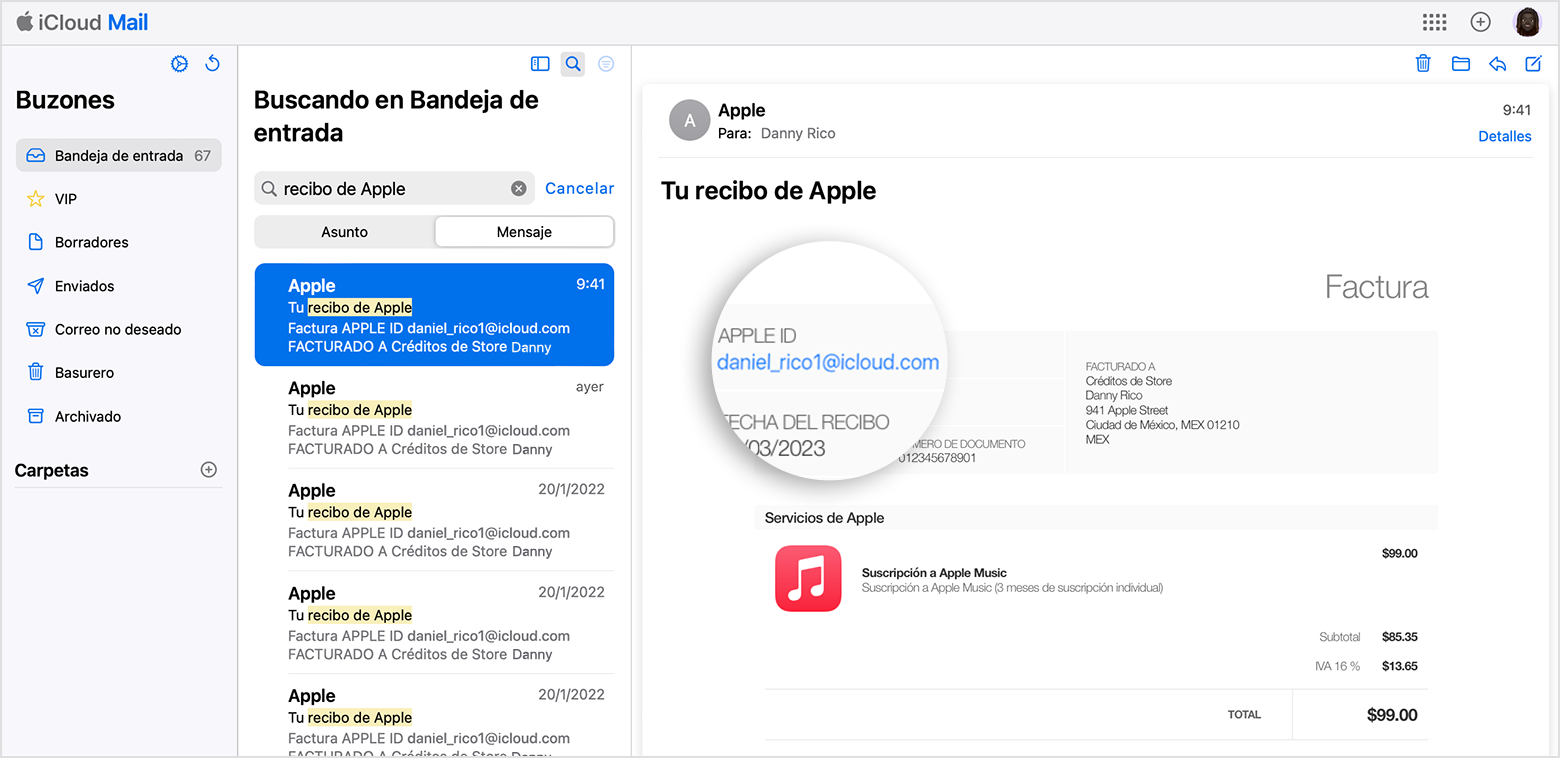Click the Buzones heading

pos(65,100)
